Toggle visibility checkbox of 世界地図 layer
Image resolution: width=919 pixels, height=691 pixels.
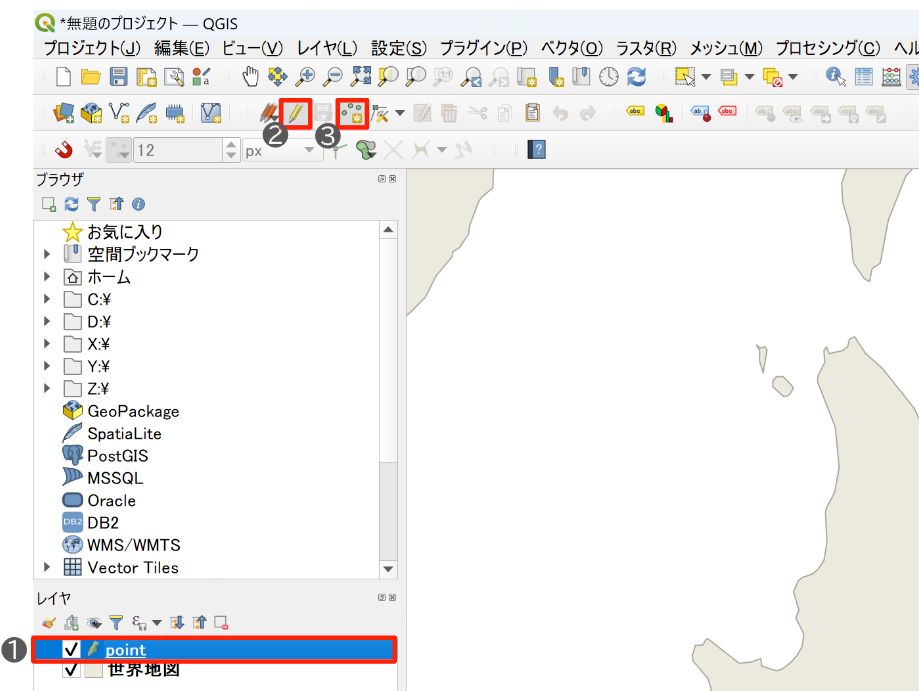pos(71,669)
